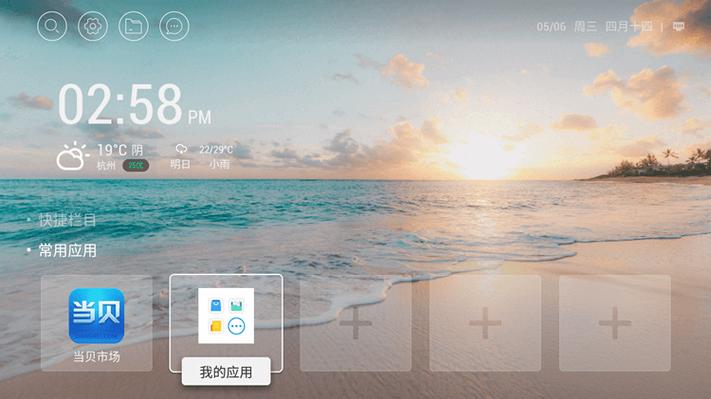Open the search icon at top left
711x399 pixels.
[x=52, y=26]
